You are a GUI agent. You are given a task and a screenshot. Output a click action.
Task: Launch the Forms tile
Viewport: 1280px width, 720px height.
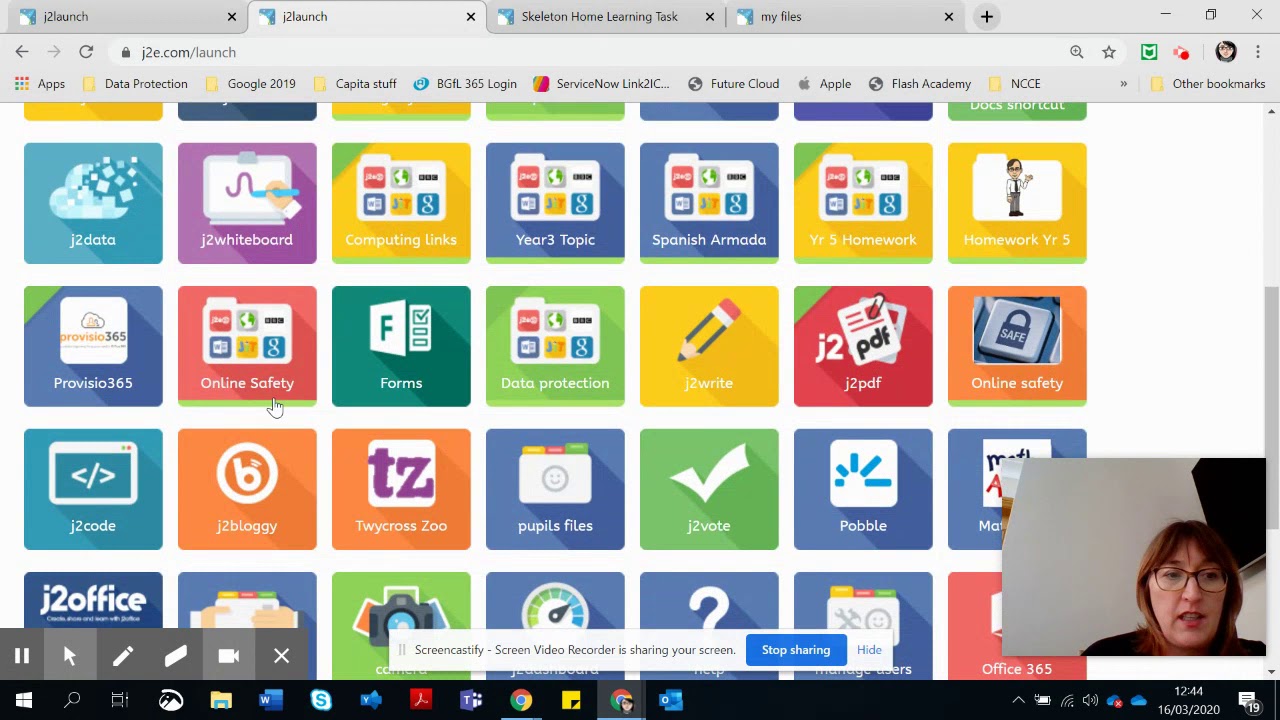click(x=401, y=346)
